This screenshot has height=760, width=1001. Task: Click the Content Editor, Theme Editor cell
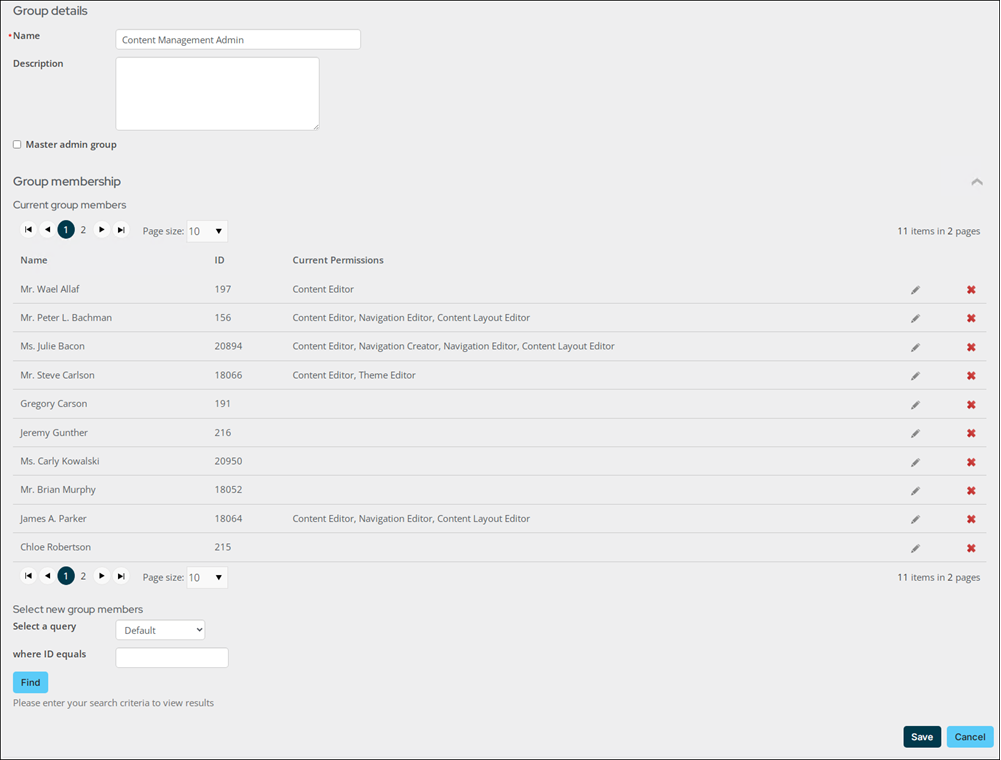coord(354,375)
